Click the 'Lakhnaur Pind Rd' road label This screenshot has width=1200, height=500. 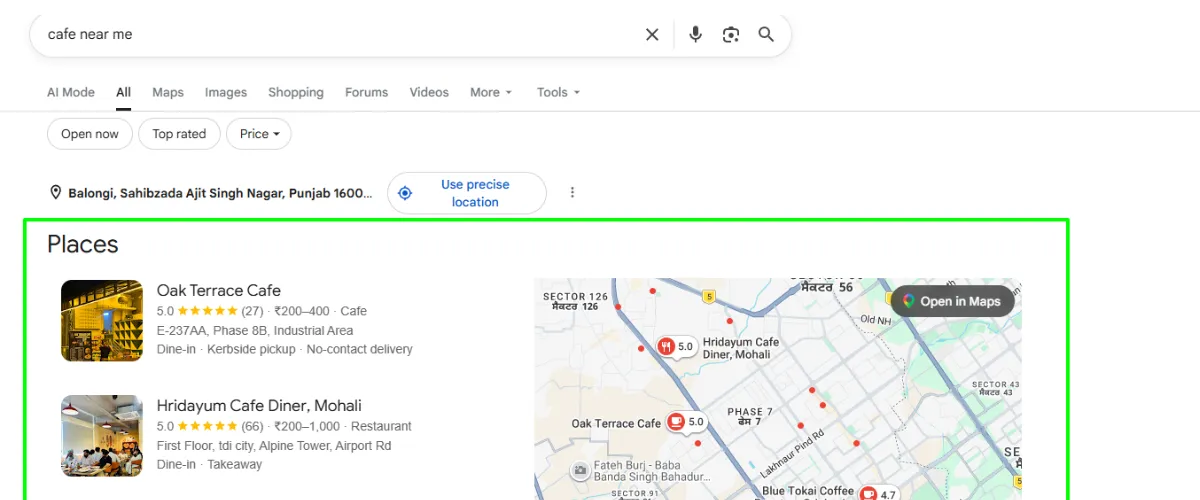coord(790,452)
